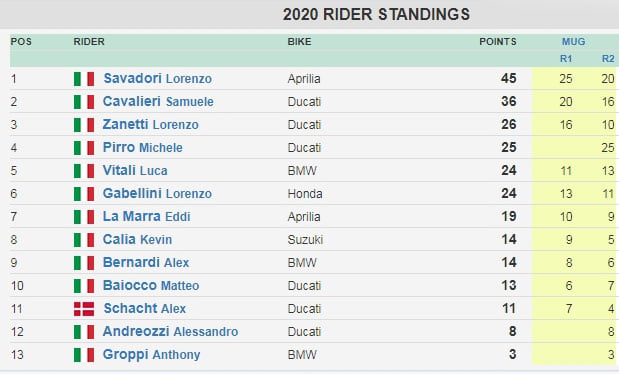This screenshot has height=374, width=619.
Task: Click the flag icon next to Calia
Action: pyautogui.click(x=84, y=240)
